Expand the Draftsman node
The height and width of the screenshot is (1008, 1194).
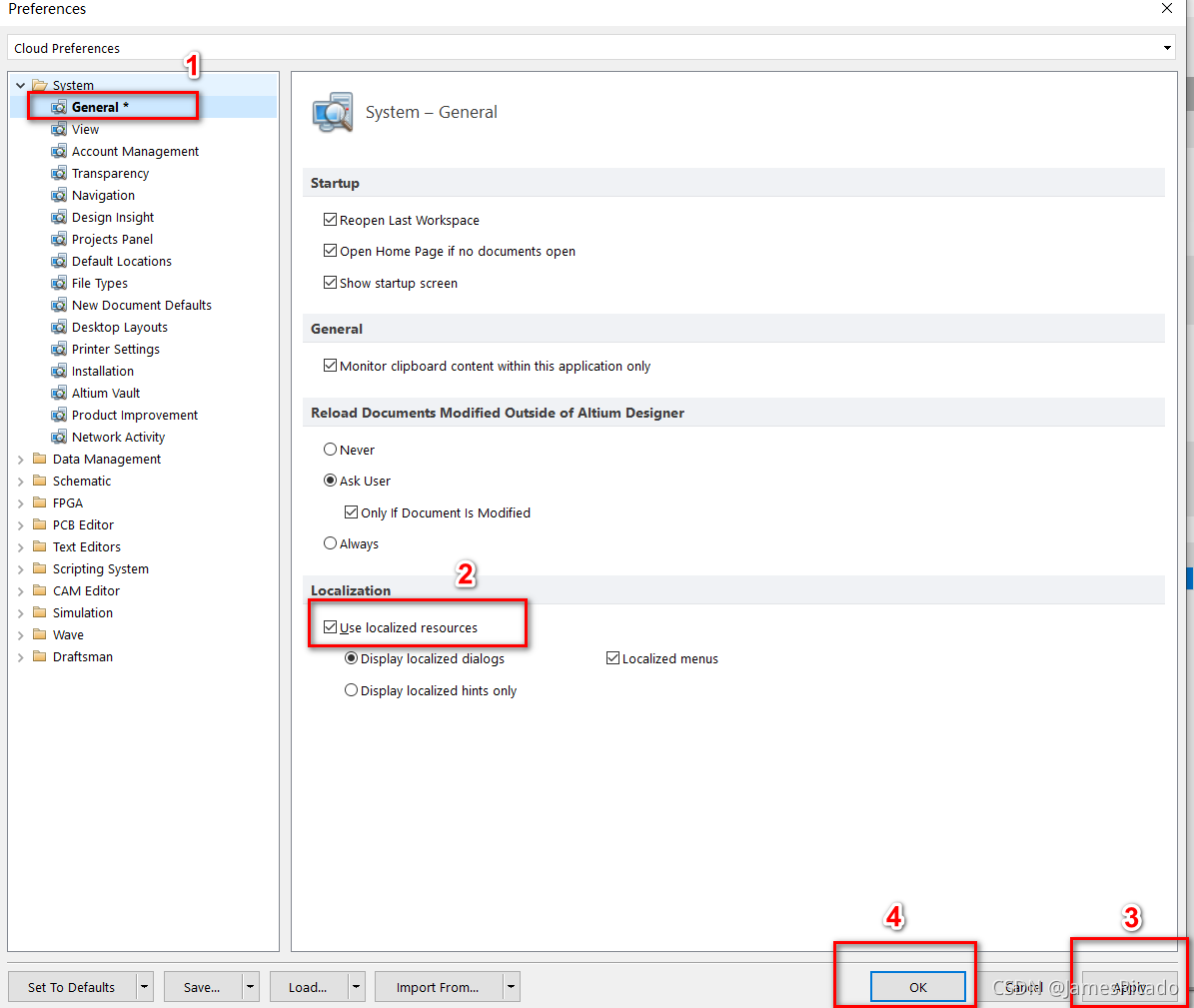pos(21,657)
